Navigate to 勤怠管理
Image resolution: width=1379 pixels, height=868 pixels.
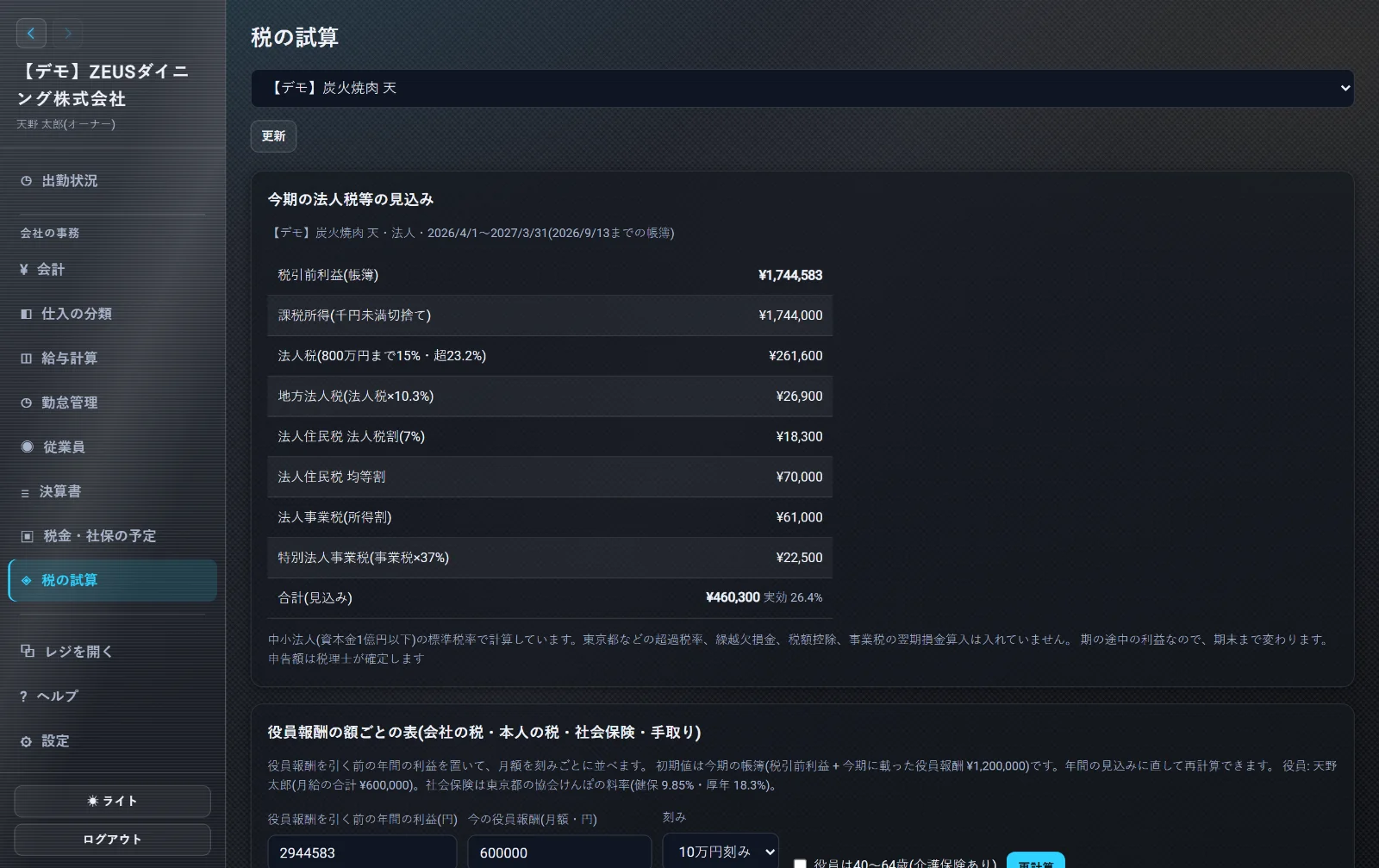click(112, 403)
